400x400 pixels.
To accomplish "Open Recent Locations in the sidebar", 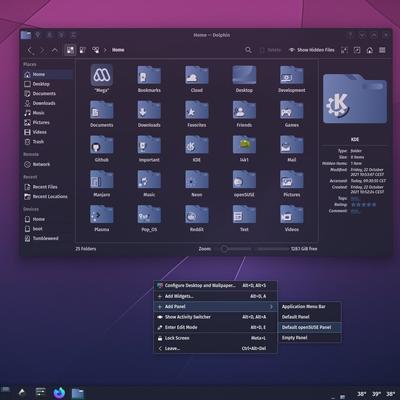I will 48,197.
